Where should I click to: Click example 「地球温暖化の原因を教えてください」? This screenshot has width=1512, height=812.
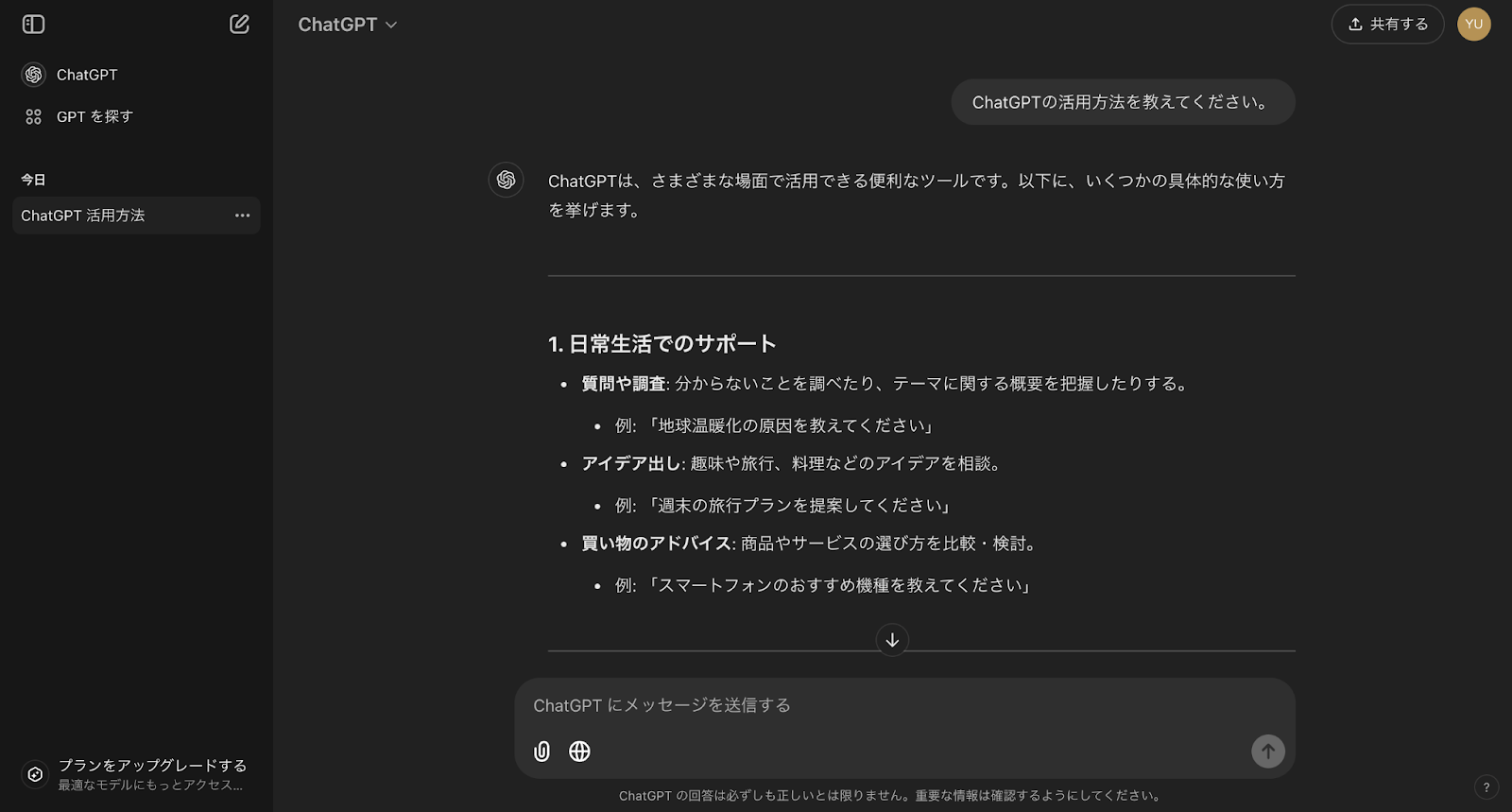coord(790,425)
